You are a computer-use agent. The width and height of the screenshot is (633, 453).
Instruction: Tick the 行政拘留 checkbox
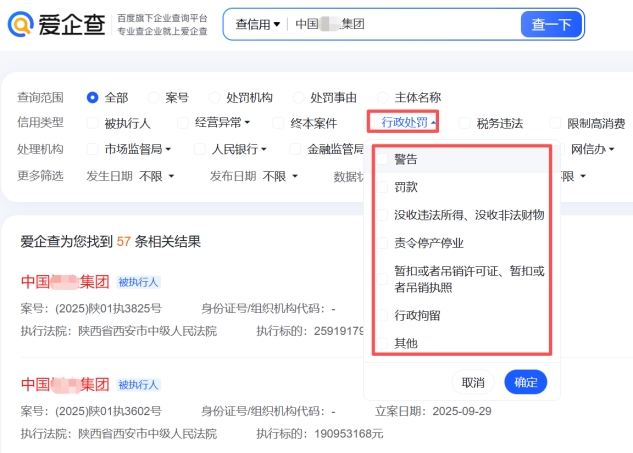[x=382, y=315]
